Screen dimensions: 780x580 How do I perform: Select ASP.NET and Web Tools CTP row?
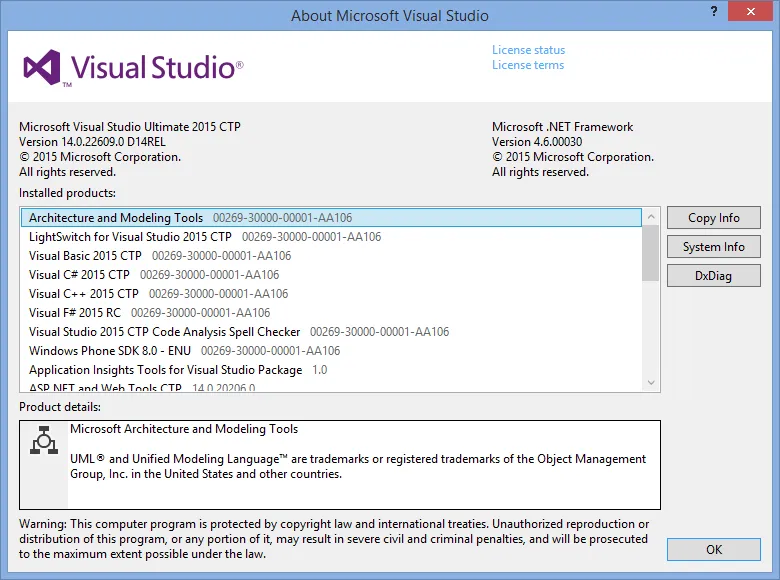[x=331, y=387]
